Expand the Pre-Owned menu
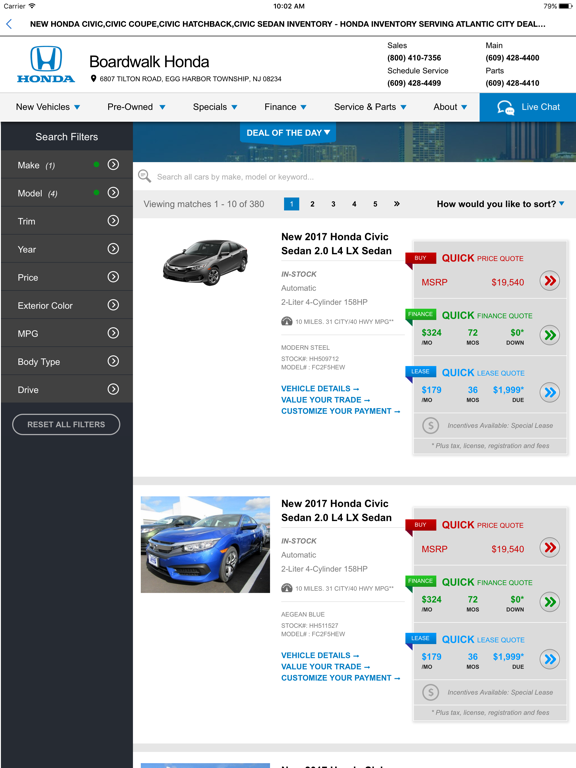 click(136, 107)
